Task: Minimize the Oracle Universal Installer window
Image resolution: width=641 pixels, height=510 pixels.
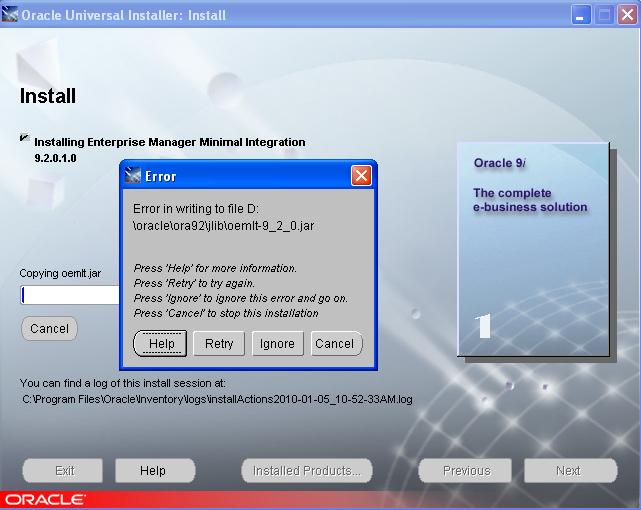Action: (x=582, y=15)
